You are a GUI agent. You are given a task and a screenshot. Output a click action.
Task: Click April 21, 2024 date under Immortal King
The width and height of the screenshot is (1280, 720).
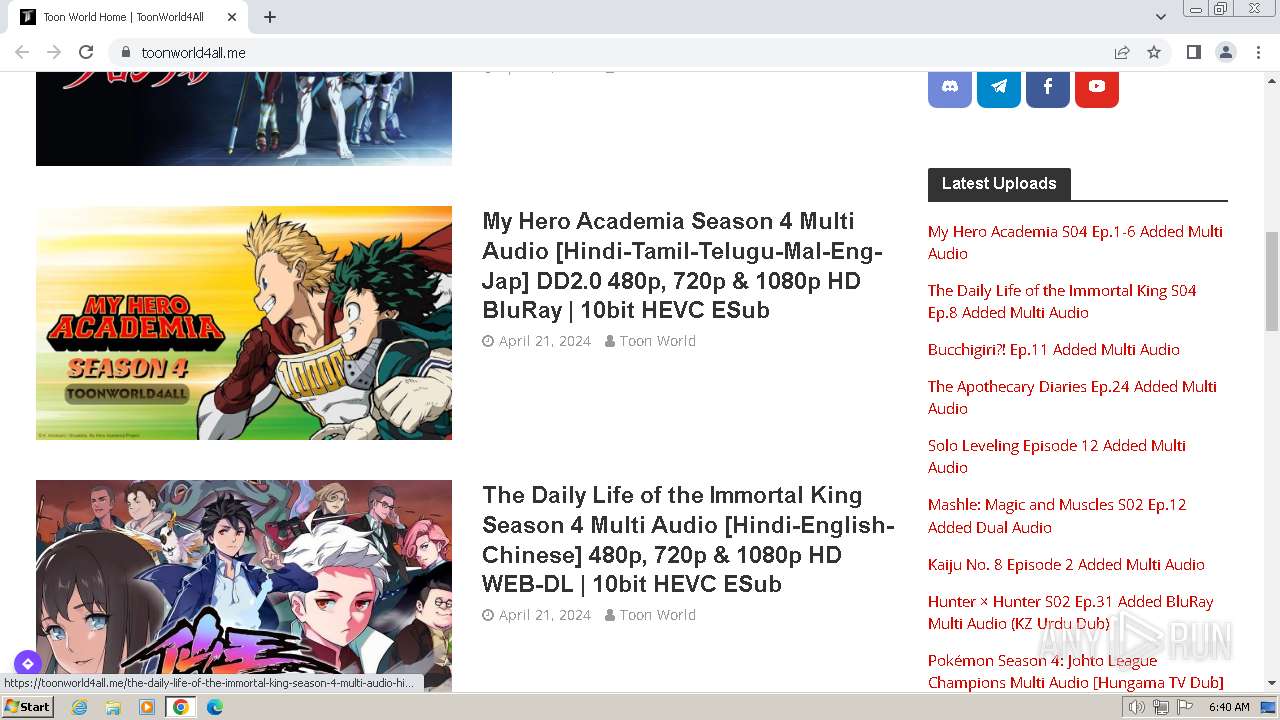[545, 615]
